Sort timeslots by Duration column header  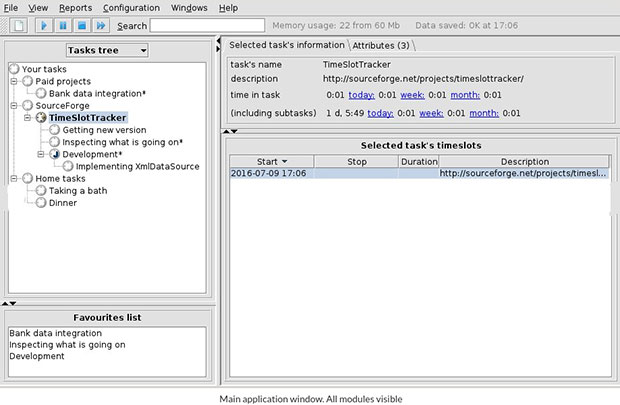(419, 162)
